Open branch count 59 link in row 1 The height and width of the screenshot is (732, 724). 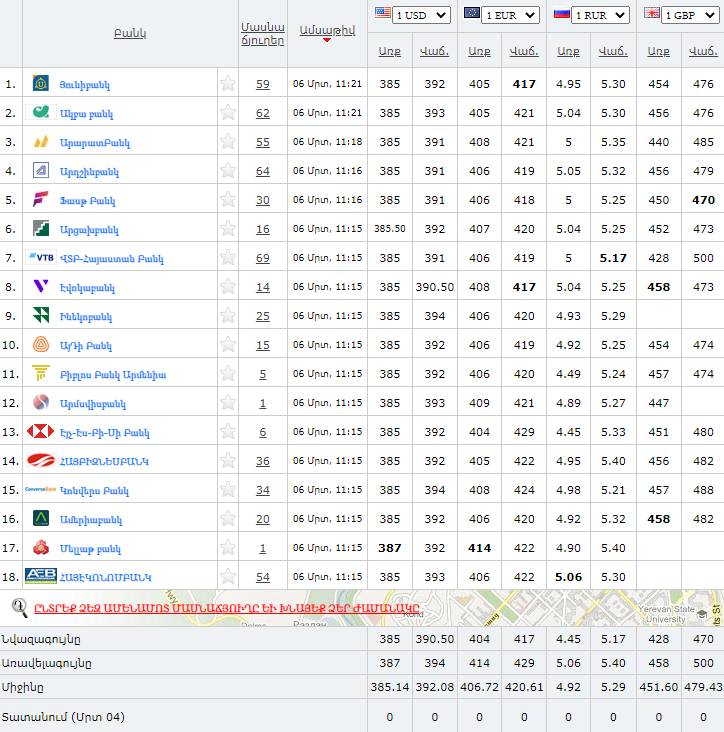tap(263, 84)
